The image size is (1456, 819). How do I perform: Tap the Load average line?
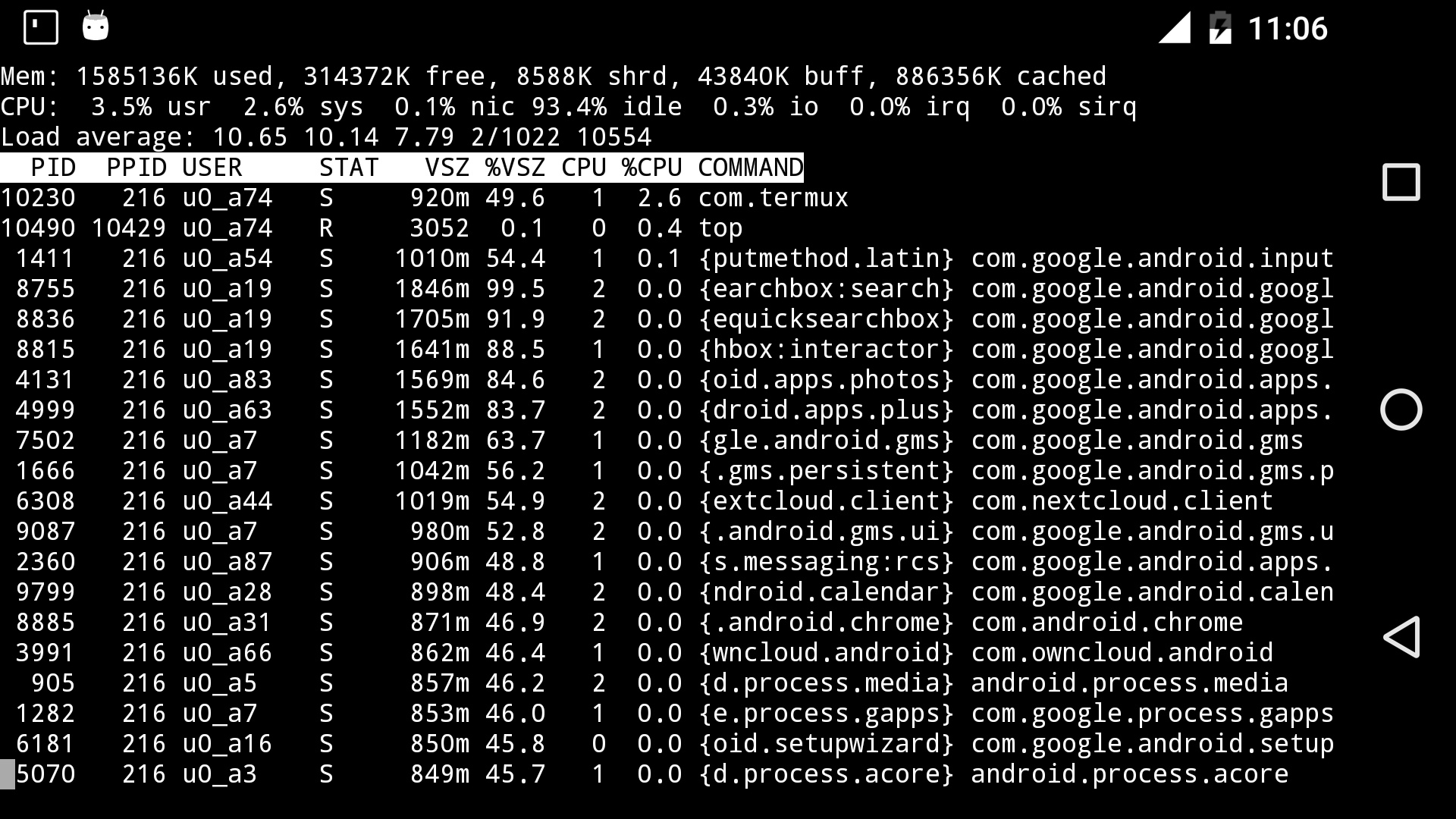coord(326,137)
